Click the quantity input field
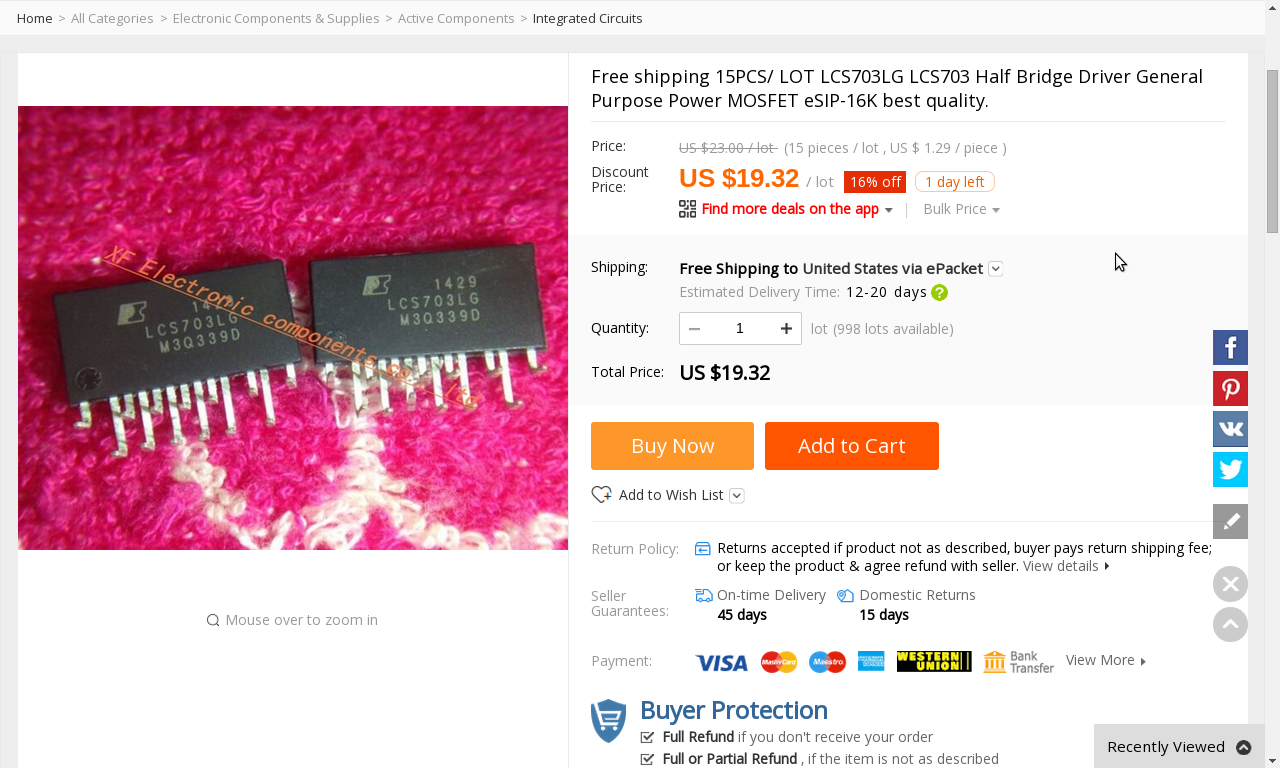 740,328
